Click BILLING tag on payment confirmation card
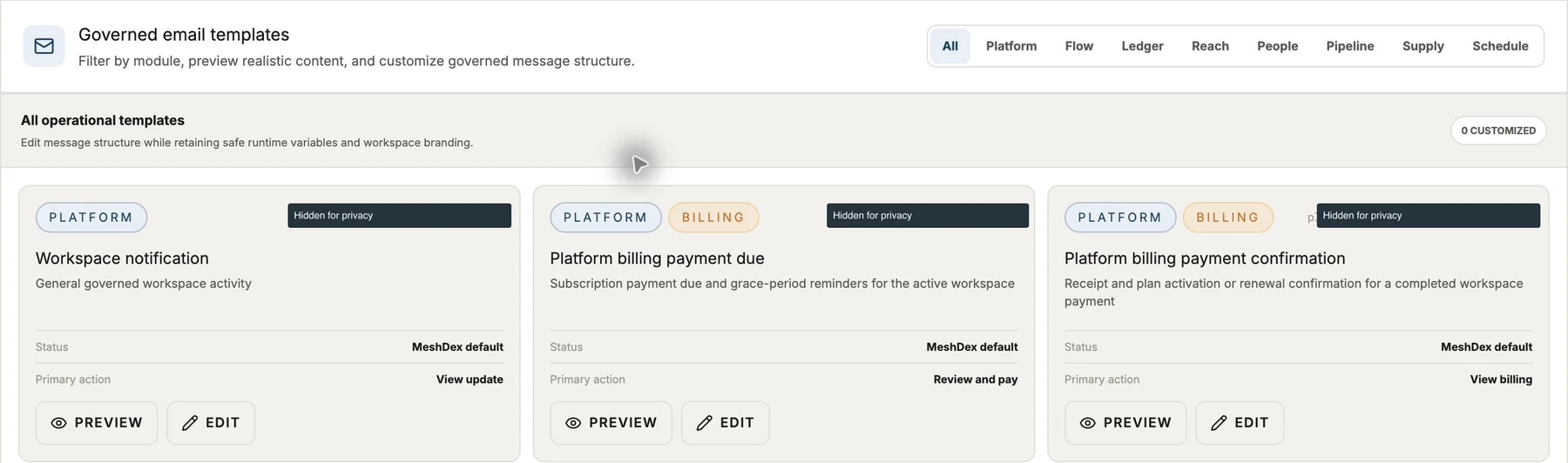The width and height of the screenshot is (1568, 463). [1228, 218]
